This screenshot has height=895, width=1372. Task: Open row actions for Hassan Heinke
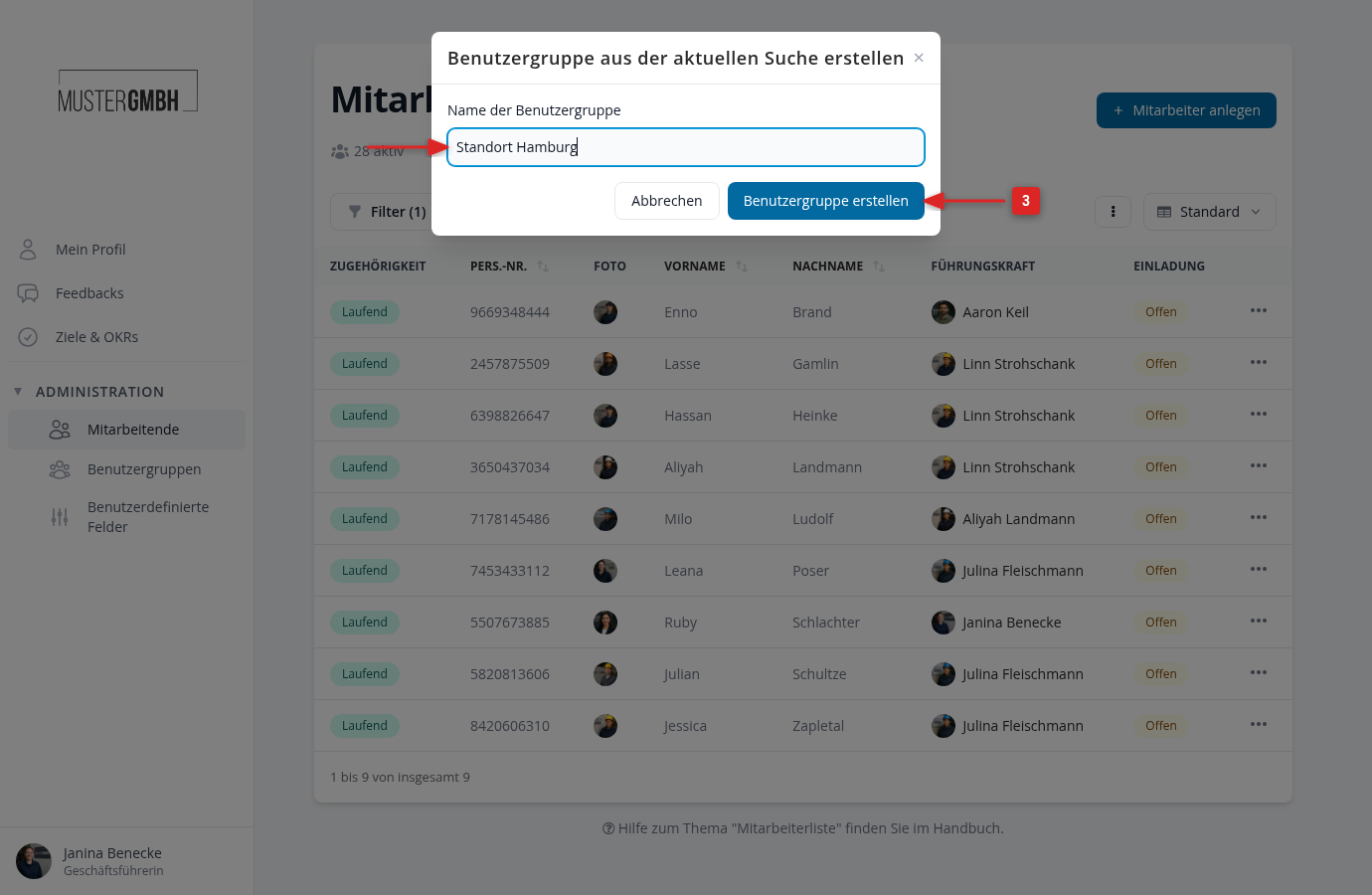pyautogui.click(x=1259, y=415)
